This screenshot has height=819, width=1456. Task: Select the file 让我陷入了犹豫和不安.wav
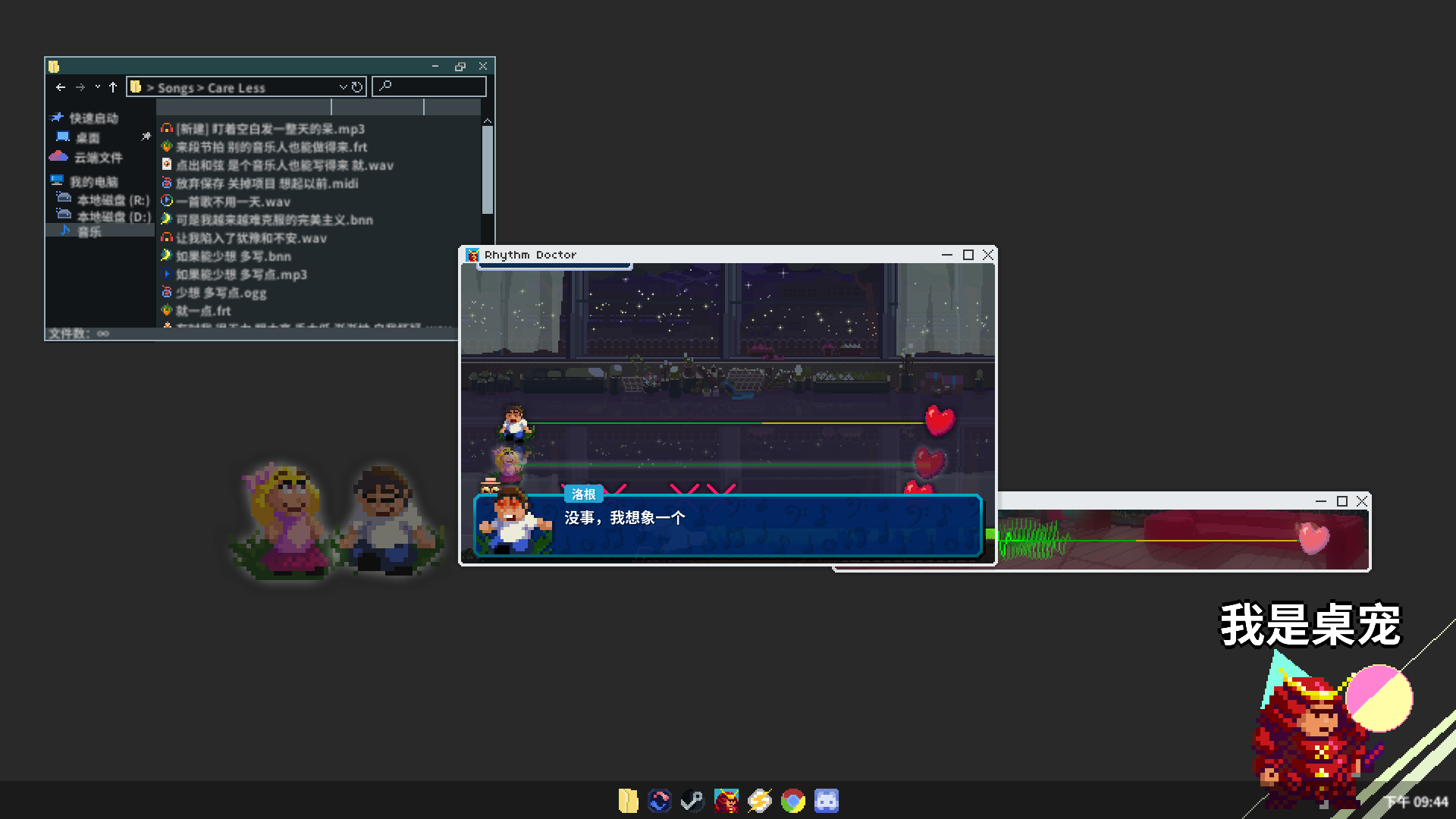point(244,238)
